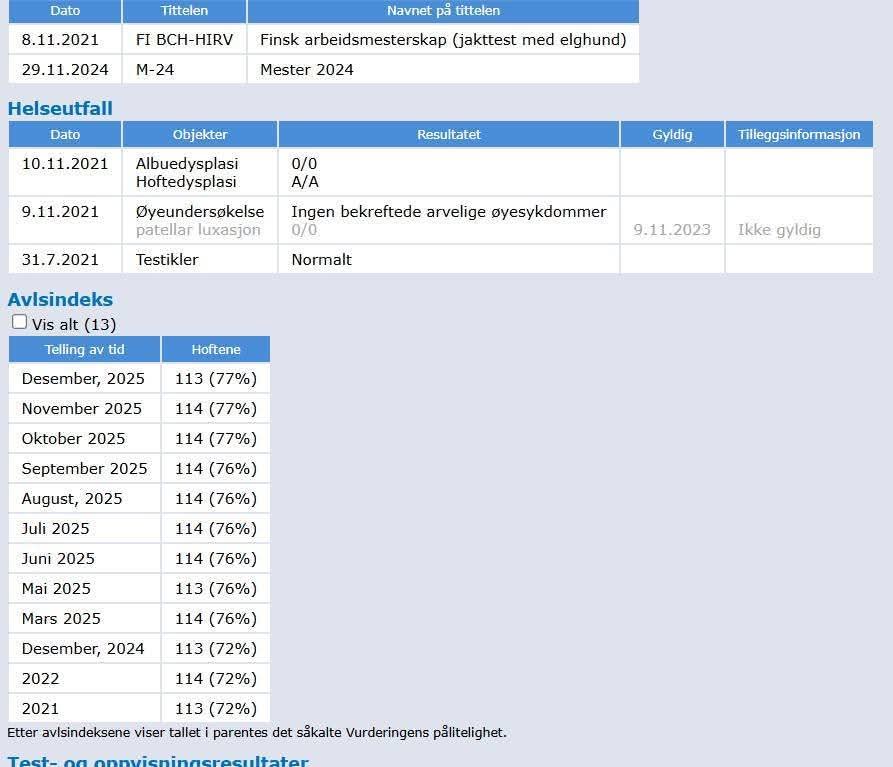Click the date '31.7.2021'
The height and width of the screenshot is (767, 893).
60,260
